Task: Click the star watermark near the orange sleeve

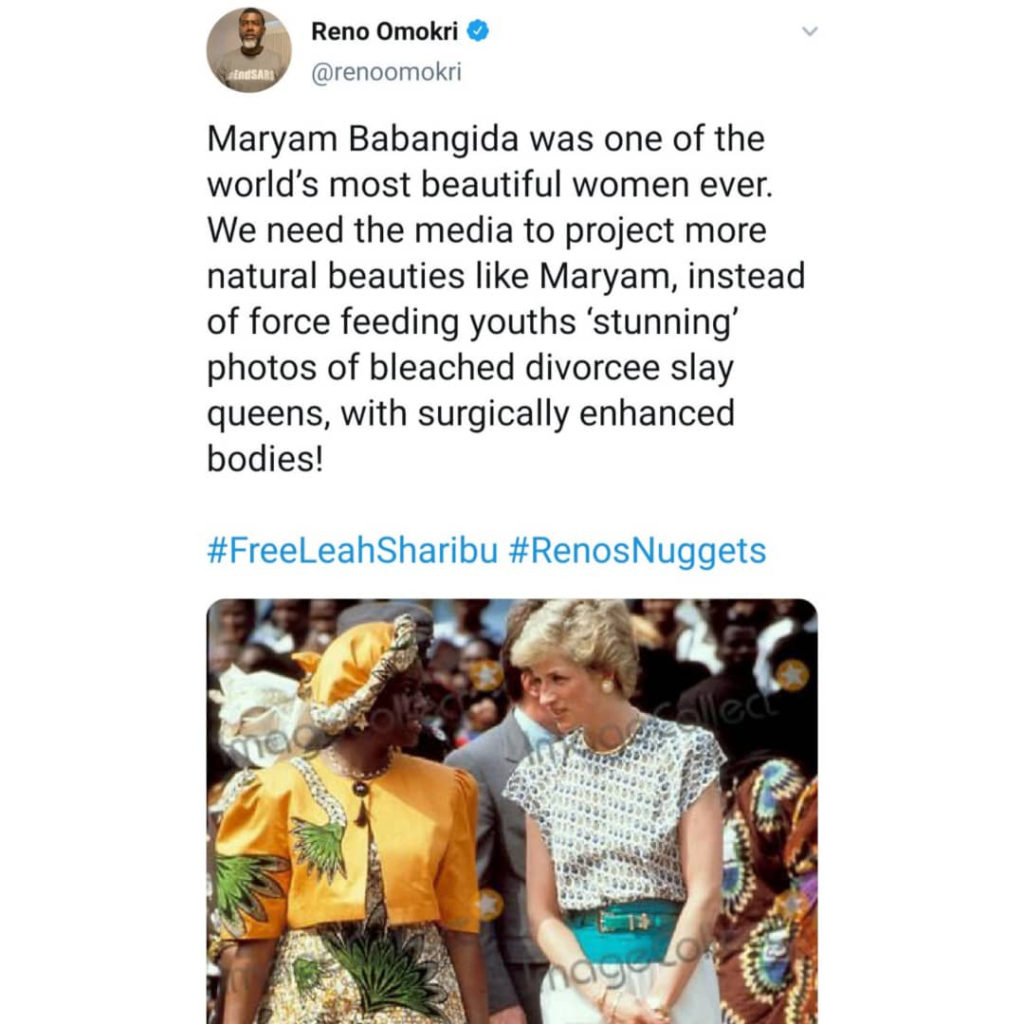Action: click(489, 904)
